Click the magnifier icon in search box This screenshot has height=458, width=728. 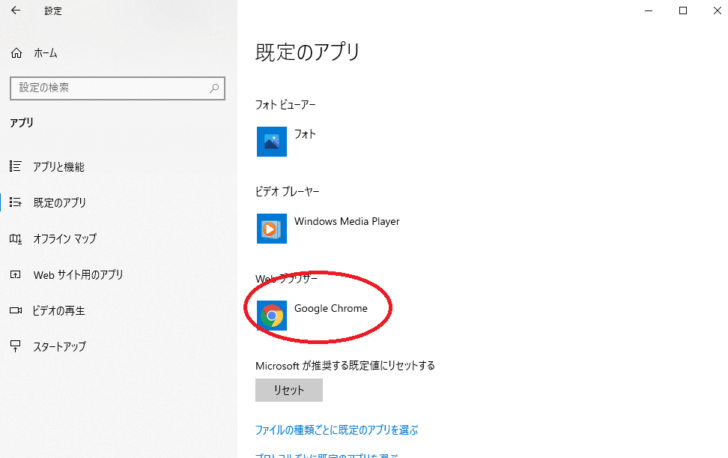click(215, 88)
